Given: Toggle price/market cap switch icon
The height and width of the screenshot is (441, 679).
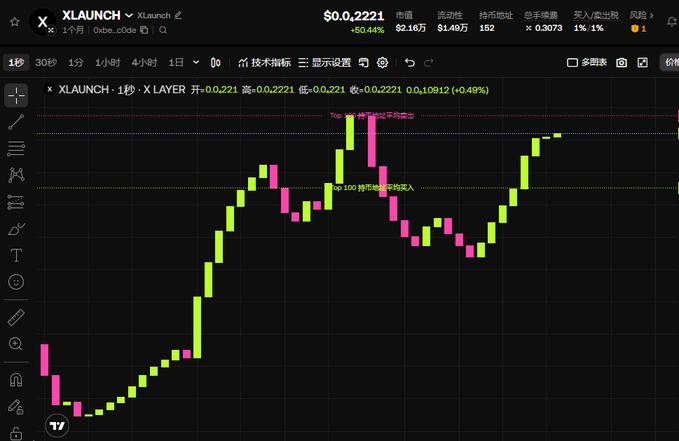Looking at the screenshot, I should (363, 62).
